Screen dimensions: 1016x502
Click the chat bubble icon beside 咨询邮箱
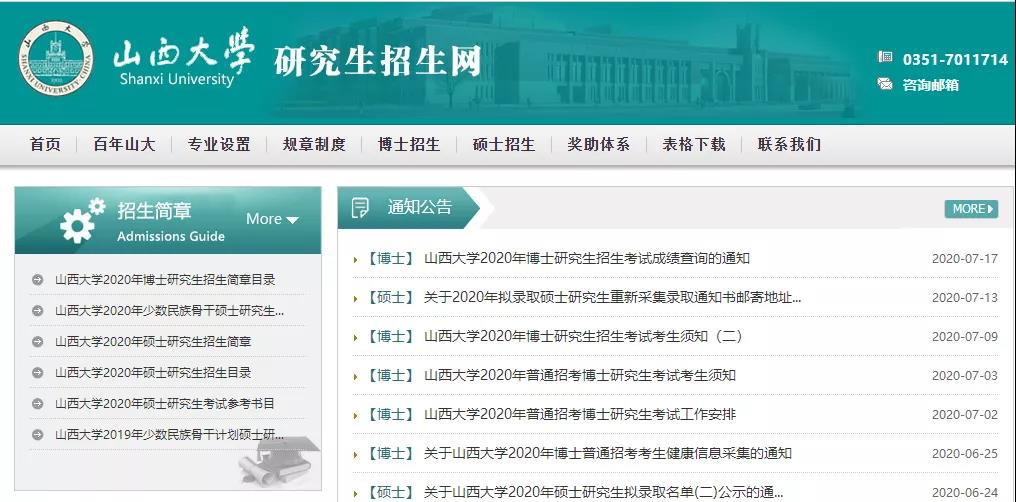coord(885,84)
